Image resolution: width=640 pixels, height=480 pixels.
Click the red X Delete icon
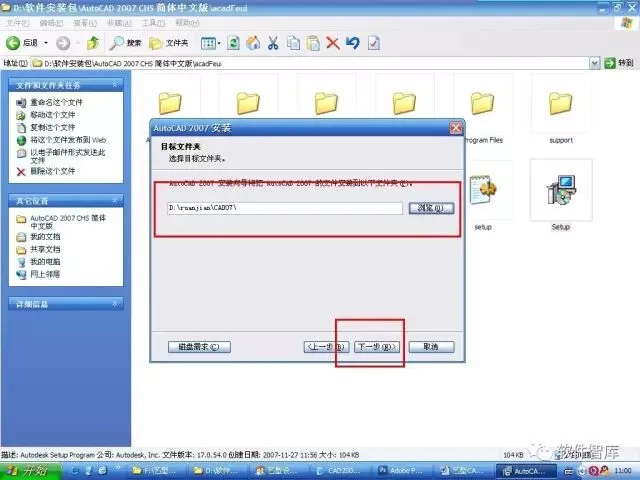pyautogui.click(x=333, y=43)
